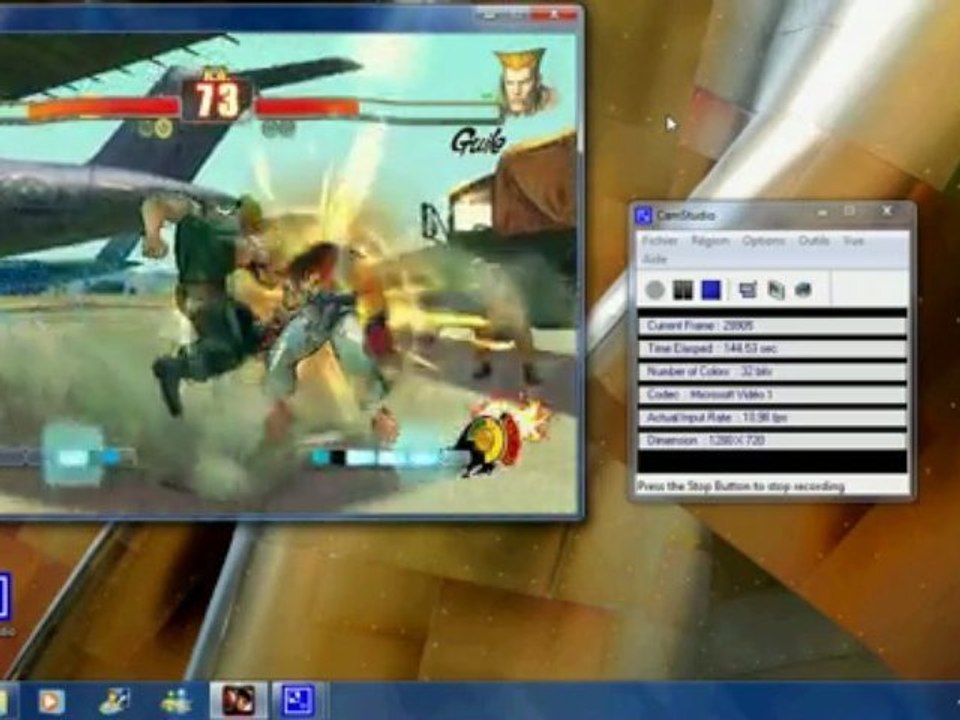
Task: Click the last toolbar icon in CamStudio
Action: (803, 290)
